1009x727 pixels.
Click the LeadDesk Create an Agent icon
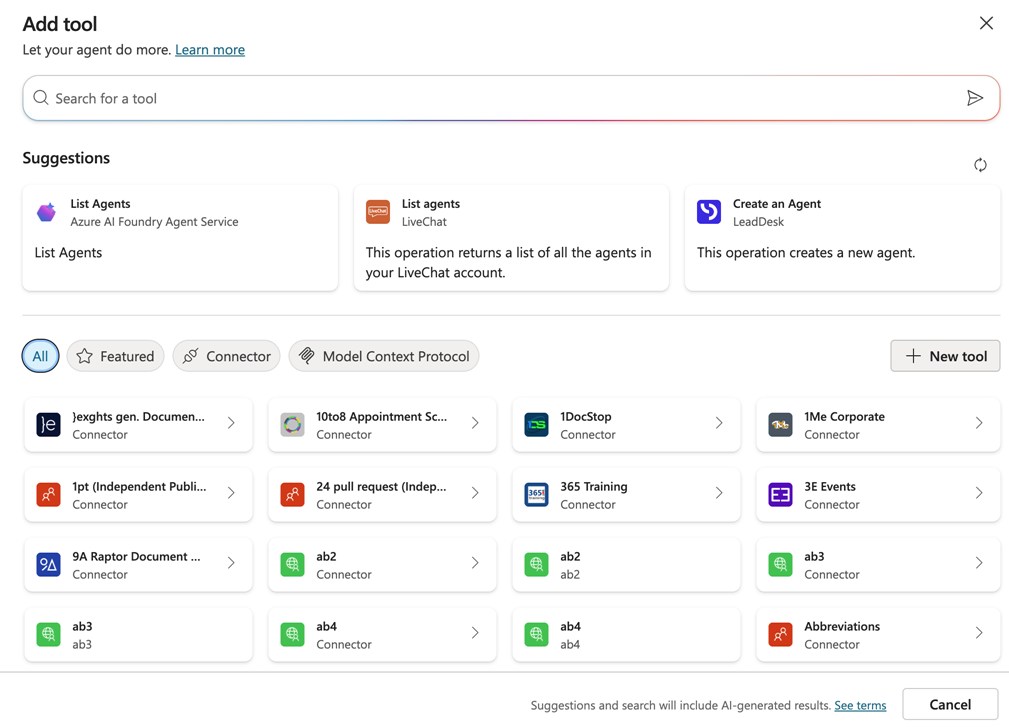[709, 212]
